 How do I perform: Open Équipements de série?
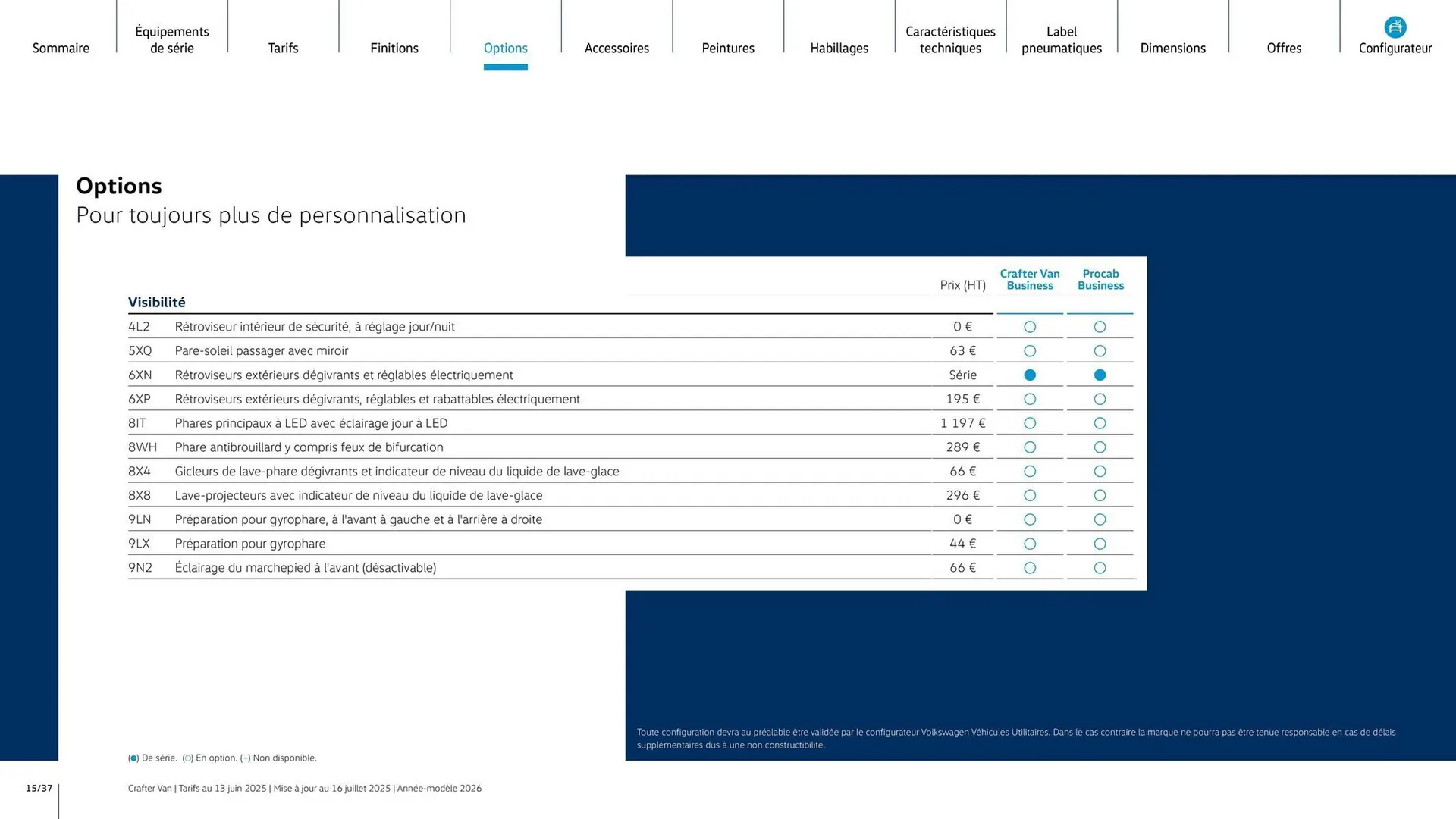click(x=171, y=39)
